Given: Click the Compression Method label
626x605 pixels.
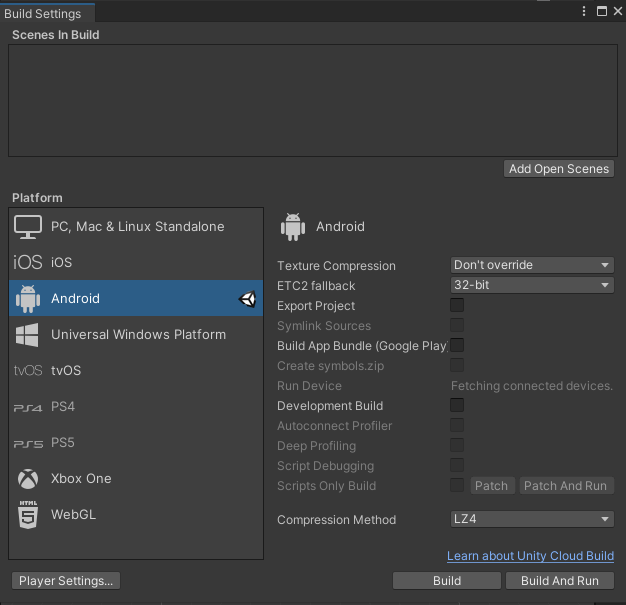Looking at the screenshot, I should tap(337, 520).
